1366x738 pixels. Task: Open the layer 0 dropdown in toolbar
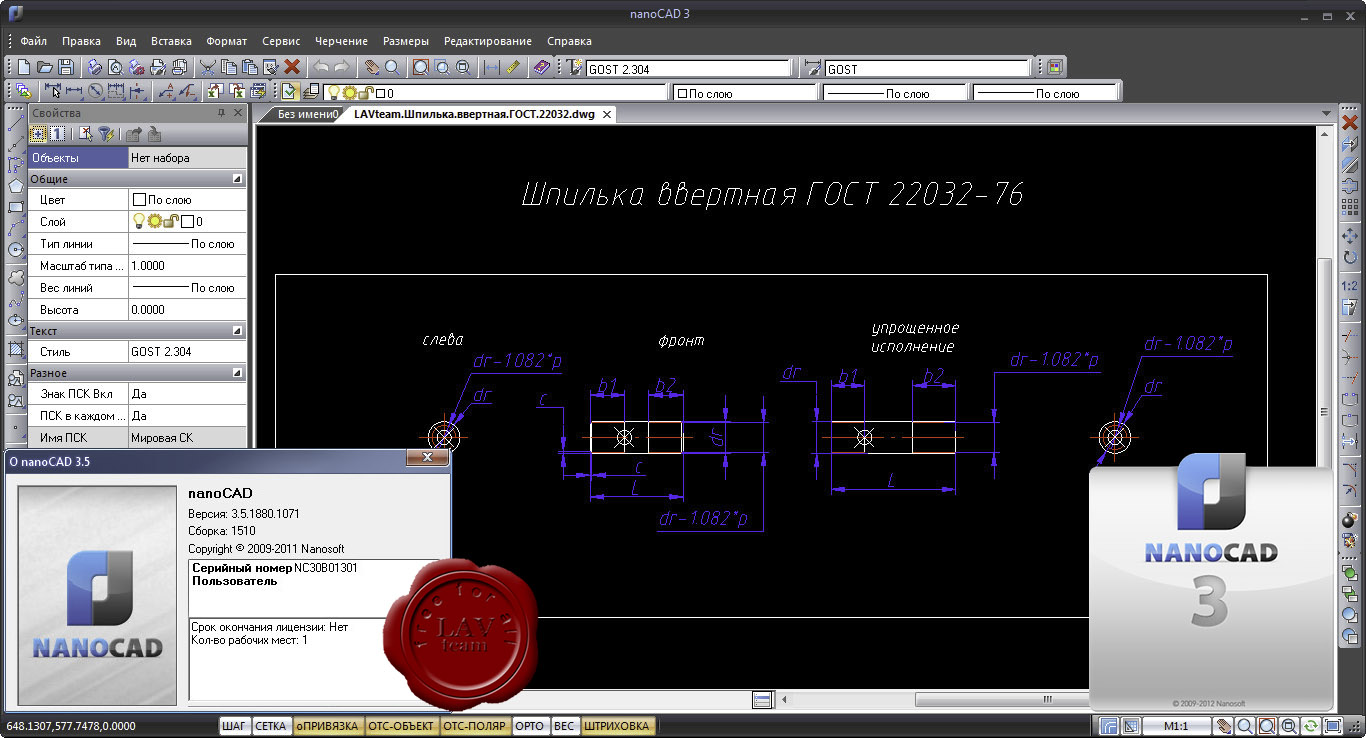tap(495, 93)
